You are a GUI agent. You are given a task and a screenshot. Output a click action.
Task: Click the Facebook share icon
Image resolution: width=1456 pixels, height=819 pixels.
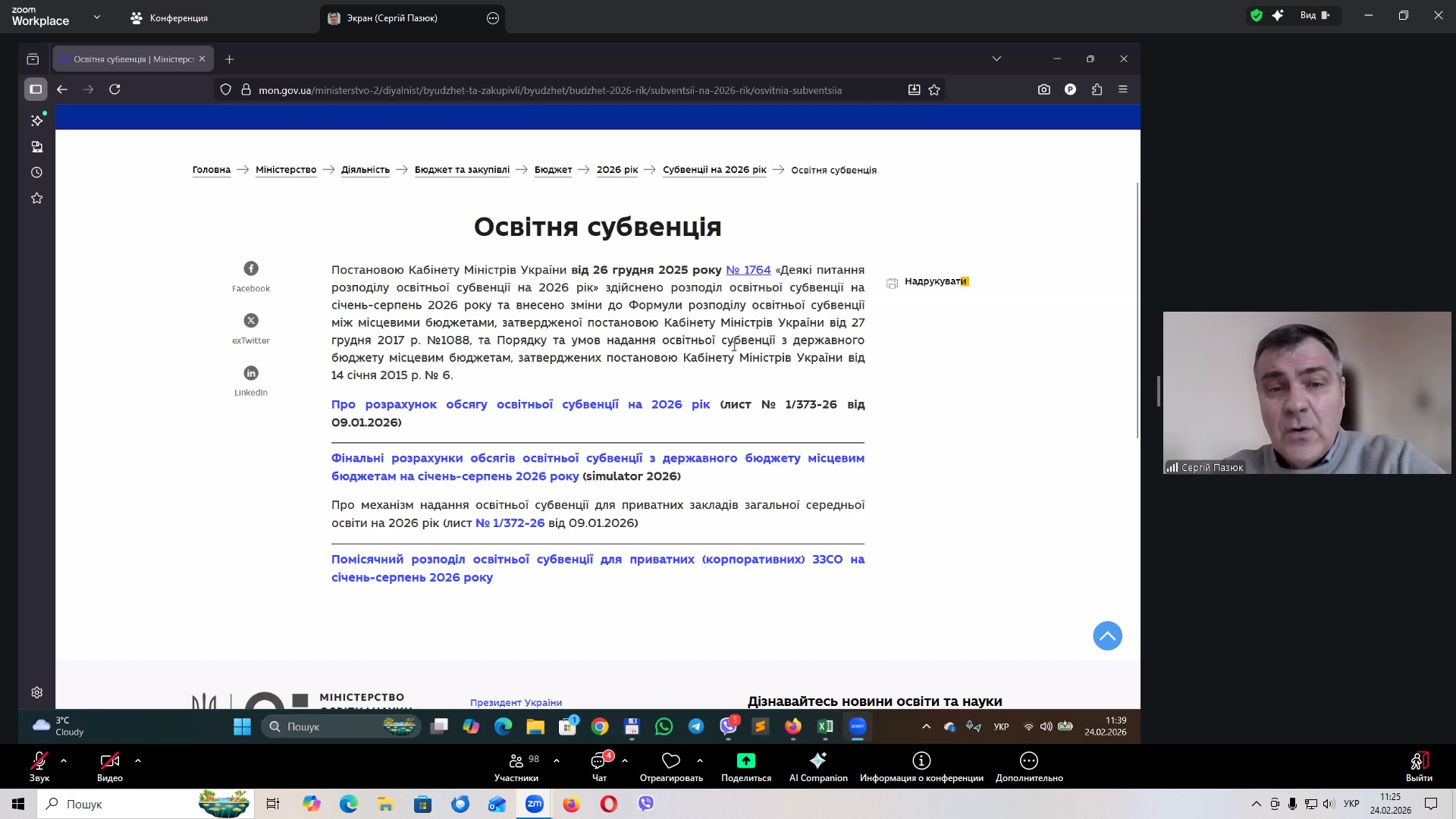pos(251,268)
